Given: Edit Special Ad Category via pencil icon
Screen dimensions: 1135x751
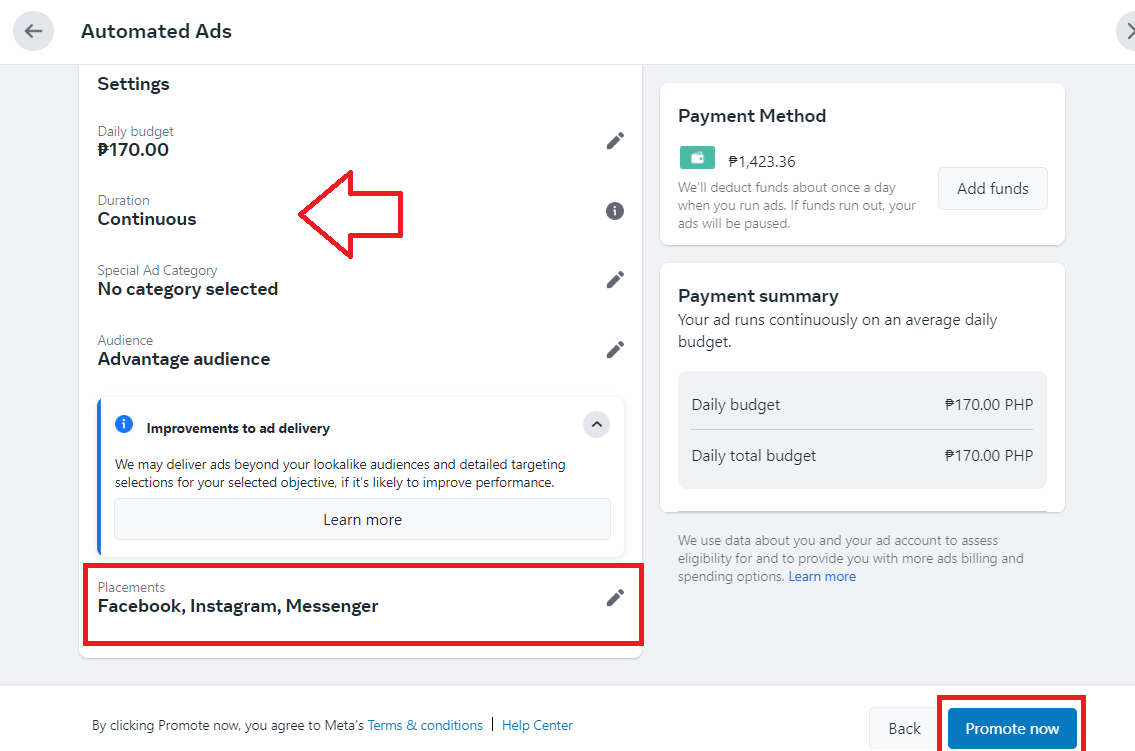Looking at the screenshot, I should tap(615, 279).
